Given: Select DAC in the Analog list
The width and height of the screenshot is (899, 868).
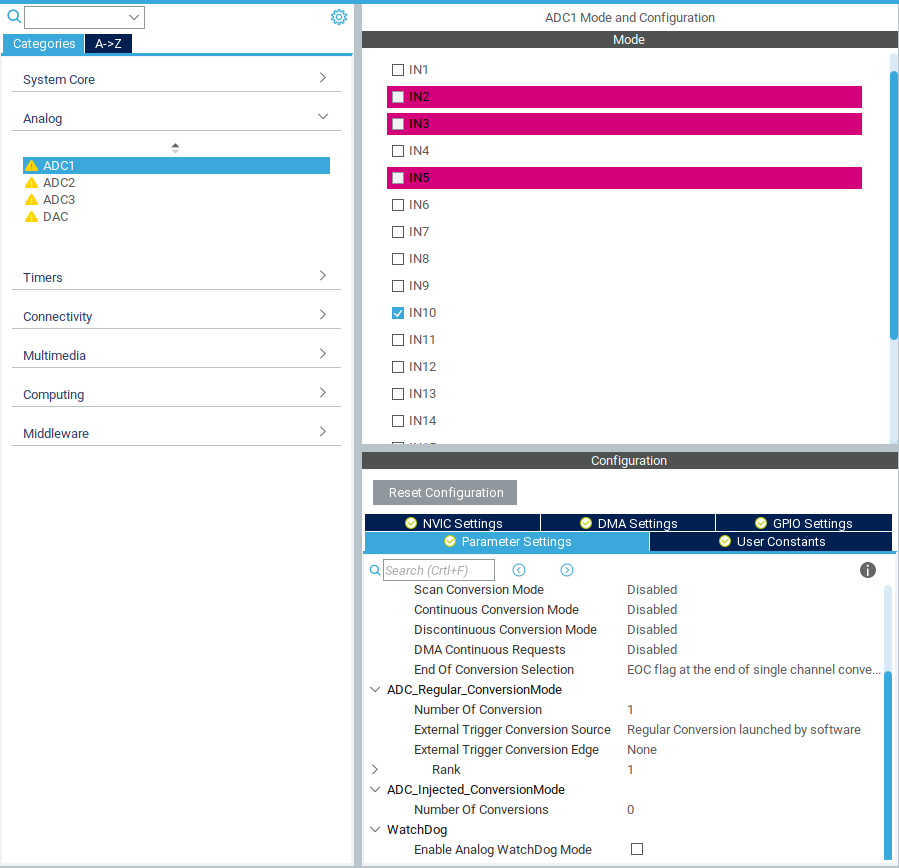Looking at the screenshot, I should pyautogui.click(x=56, y=217).
